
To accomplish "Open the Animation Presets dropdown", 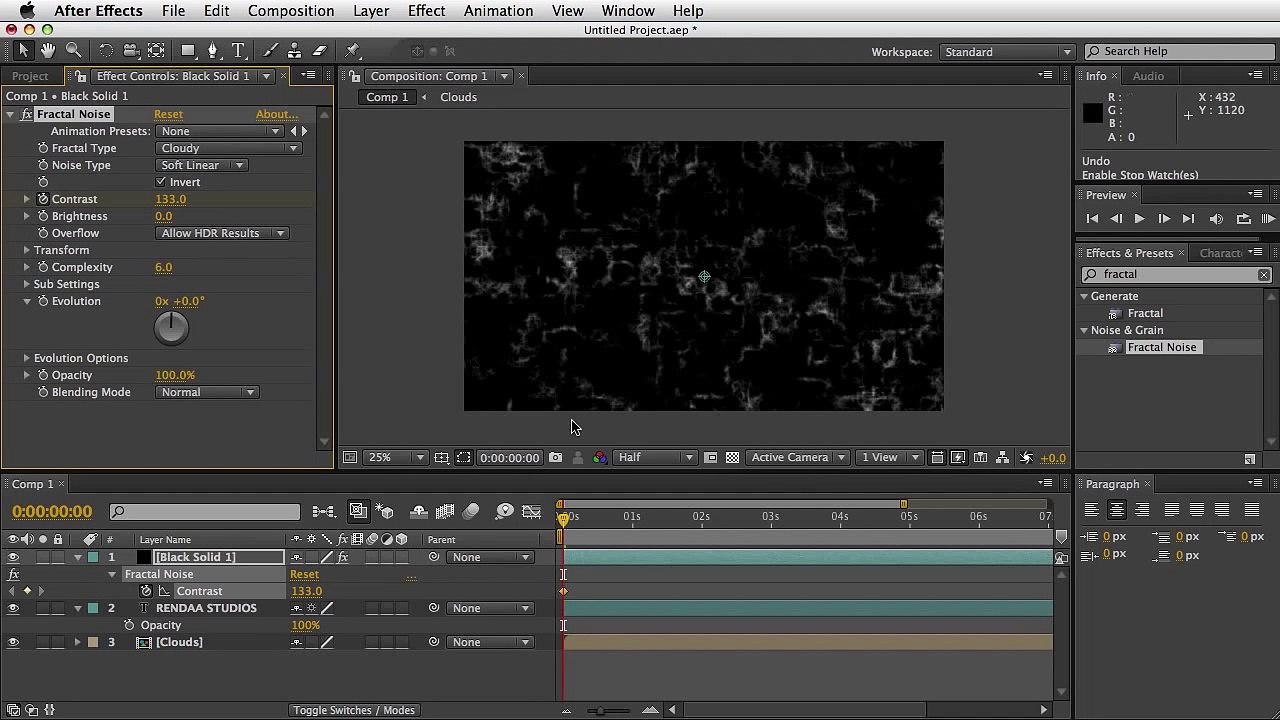I will pos(219,131).
